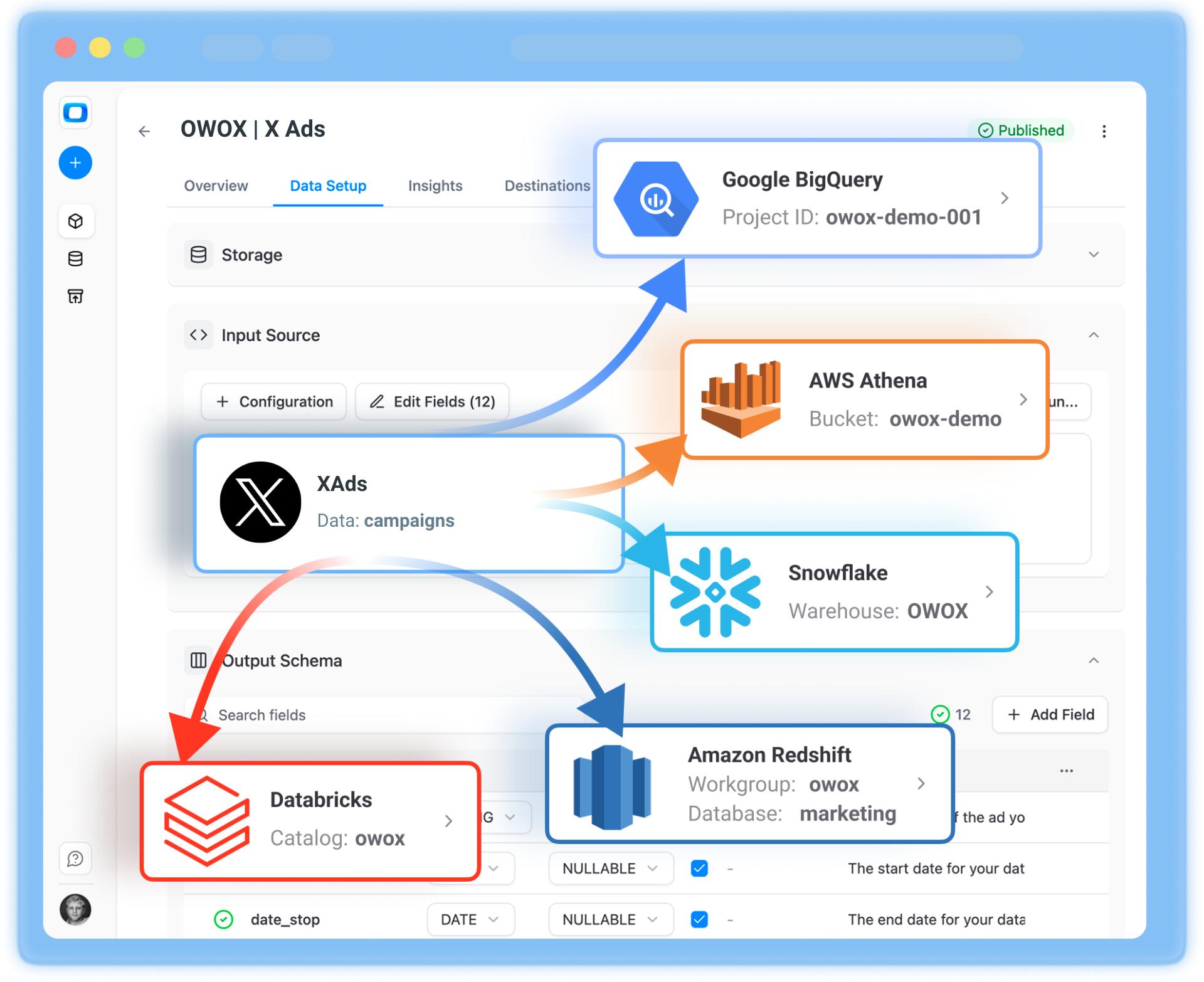Screen dimensions: 1204x982
Task: Collapse the Output Schema section
Action: tap(1094, 660)
